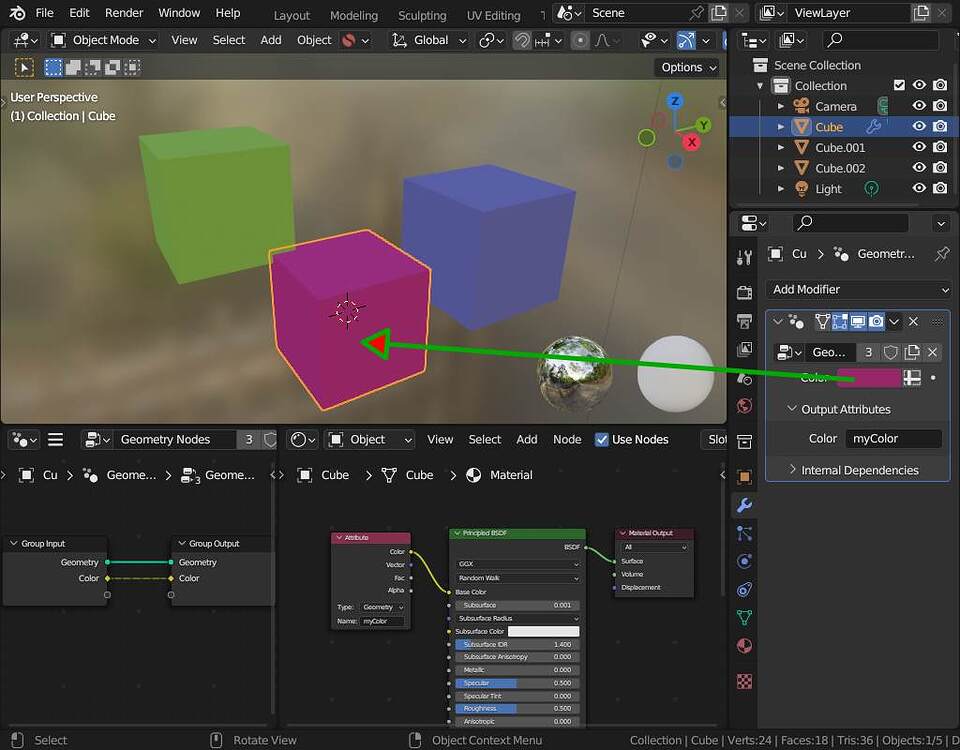This screenshot has height=750, width=960.
Task: Open the Material properties tab
Action: [x=744, y=646]
